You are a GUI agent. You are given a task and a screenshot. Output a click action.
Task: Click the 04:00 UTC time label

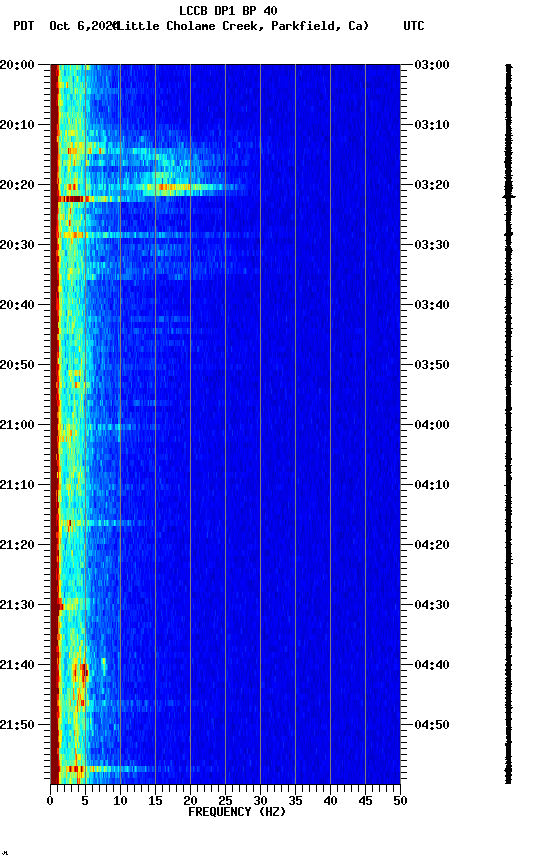pos(432,425)
